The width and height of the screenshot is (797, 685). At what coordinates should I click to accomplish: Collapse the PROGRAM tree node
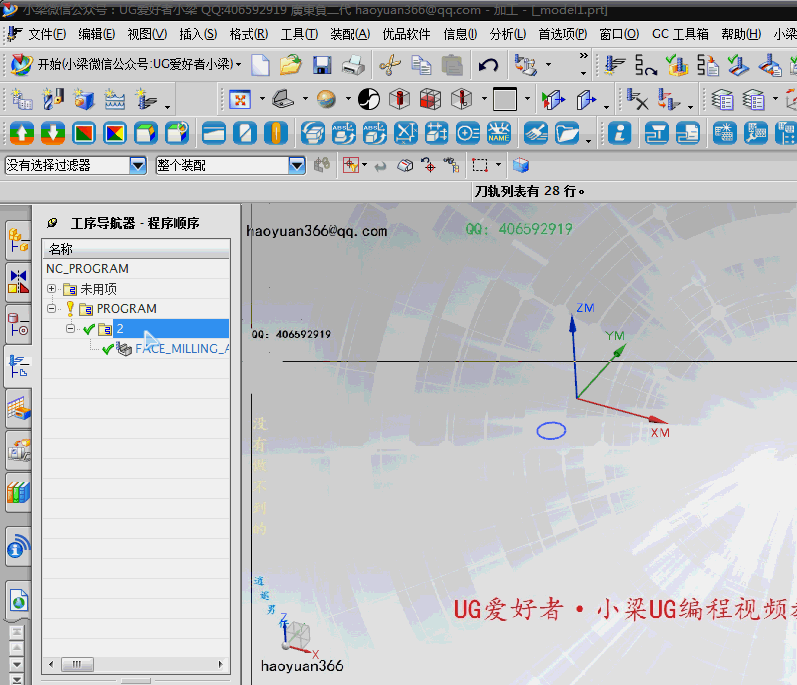[51, 309]
